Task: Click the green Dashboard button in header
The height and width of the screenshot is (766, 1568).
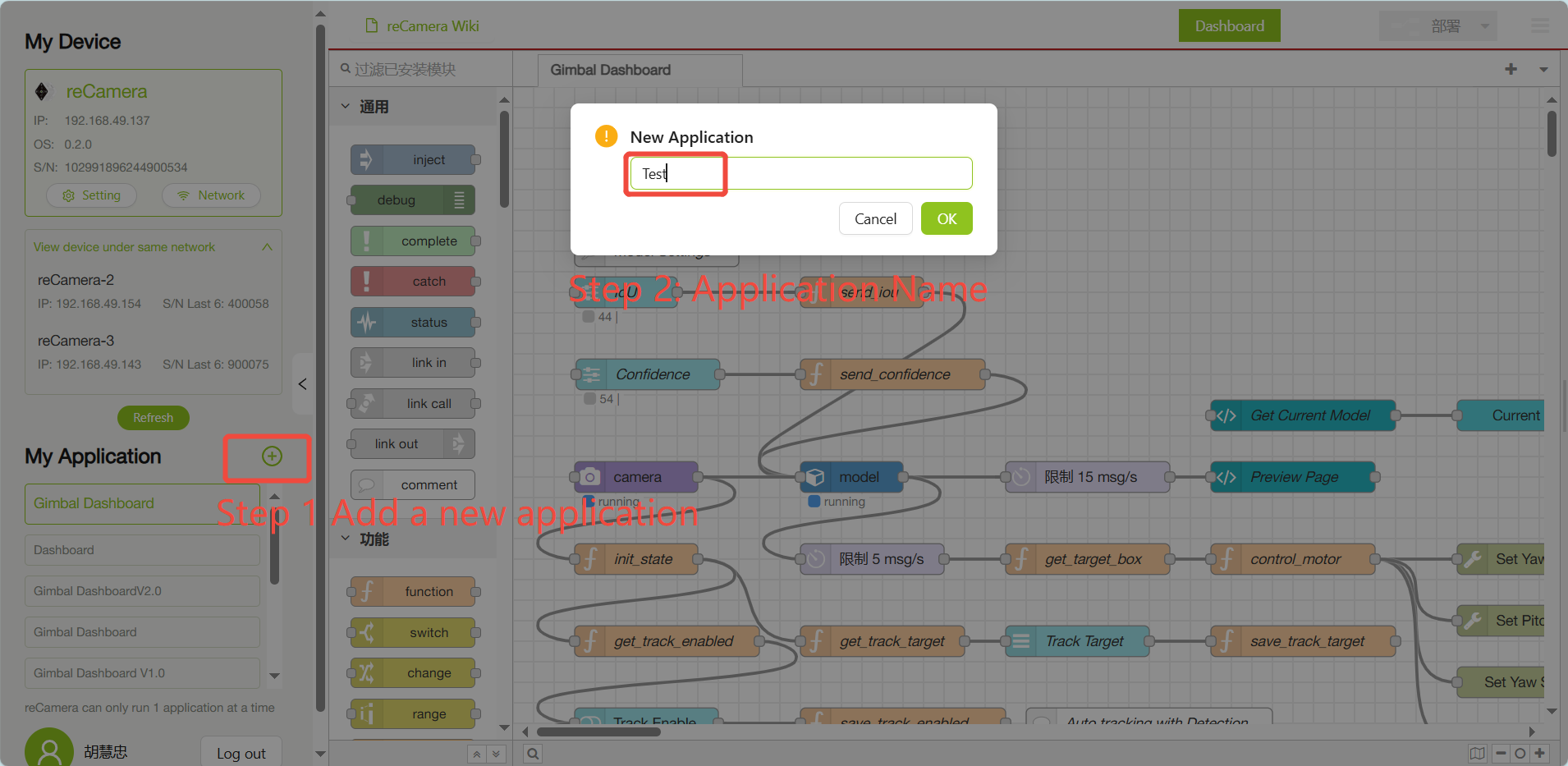Action: tap(1229, 26)
